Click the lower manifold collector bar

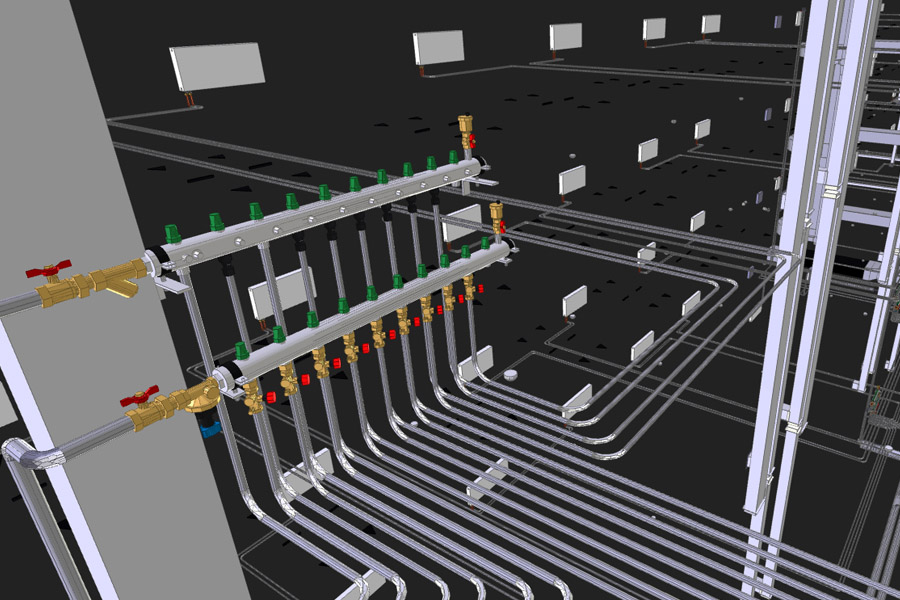[370, 310]
